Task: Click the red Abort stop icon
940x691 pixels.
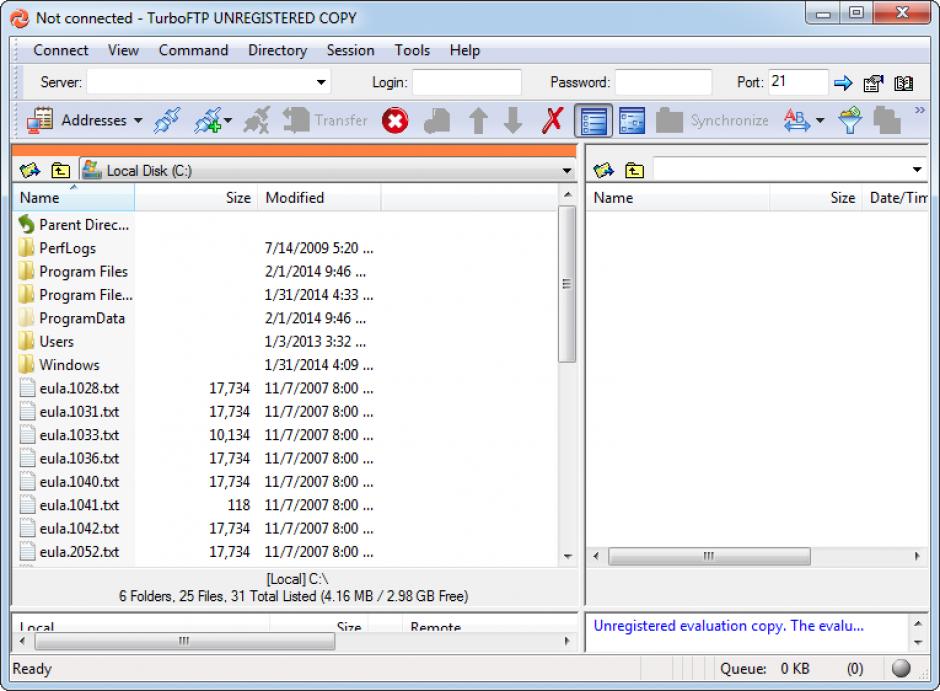Action: 395,120
